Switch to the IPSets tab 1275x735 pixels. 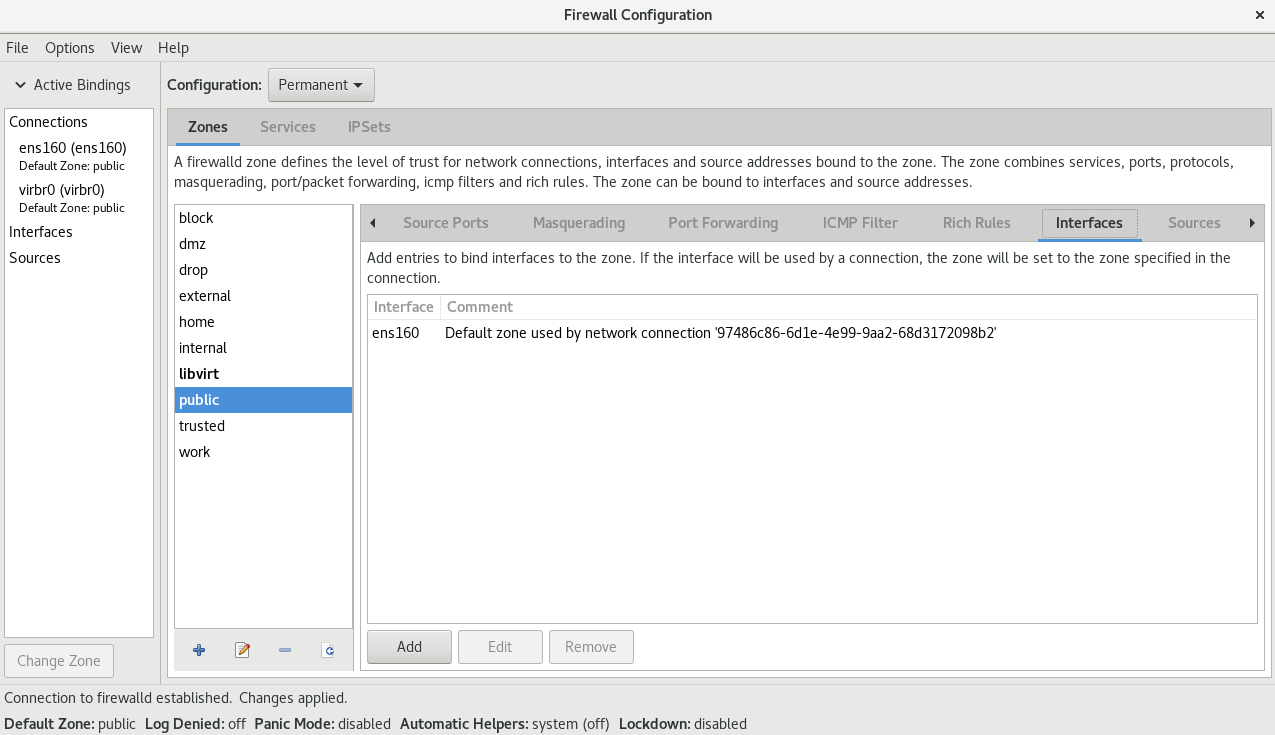point(369,127)
